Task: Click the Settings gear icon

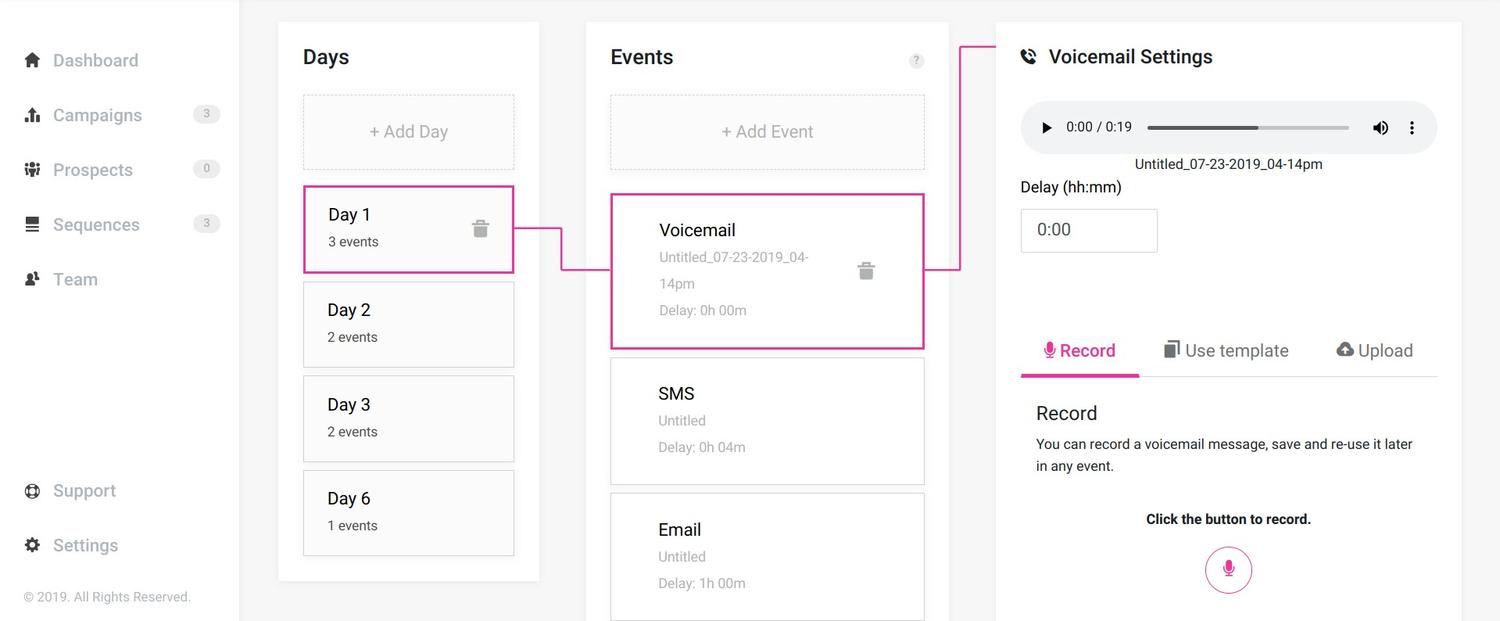Action: [32, 545]
